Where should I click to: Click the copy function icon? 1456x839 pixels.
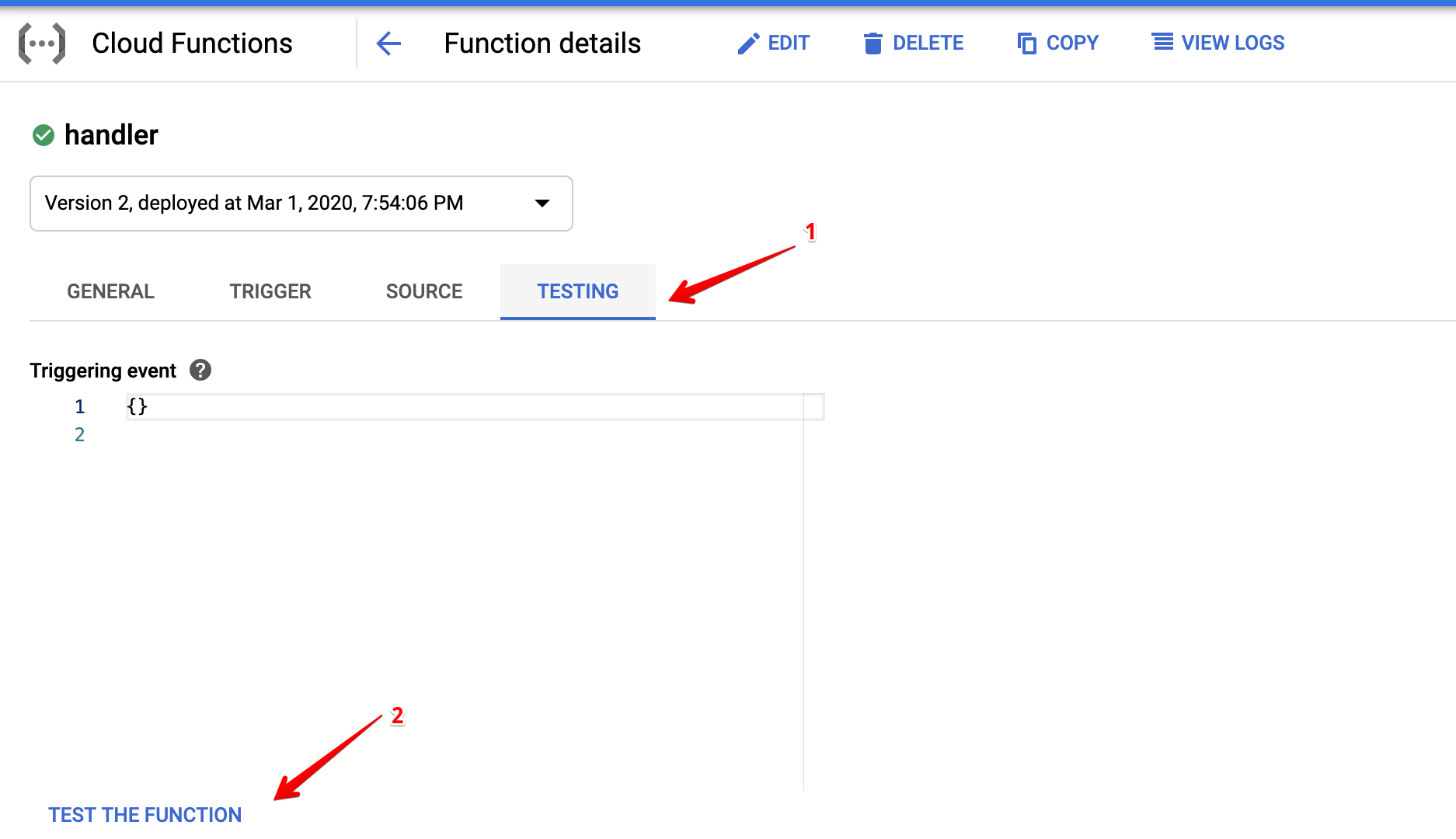[1026, 44]
